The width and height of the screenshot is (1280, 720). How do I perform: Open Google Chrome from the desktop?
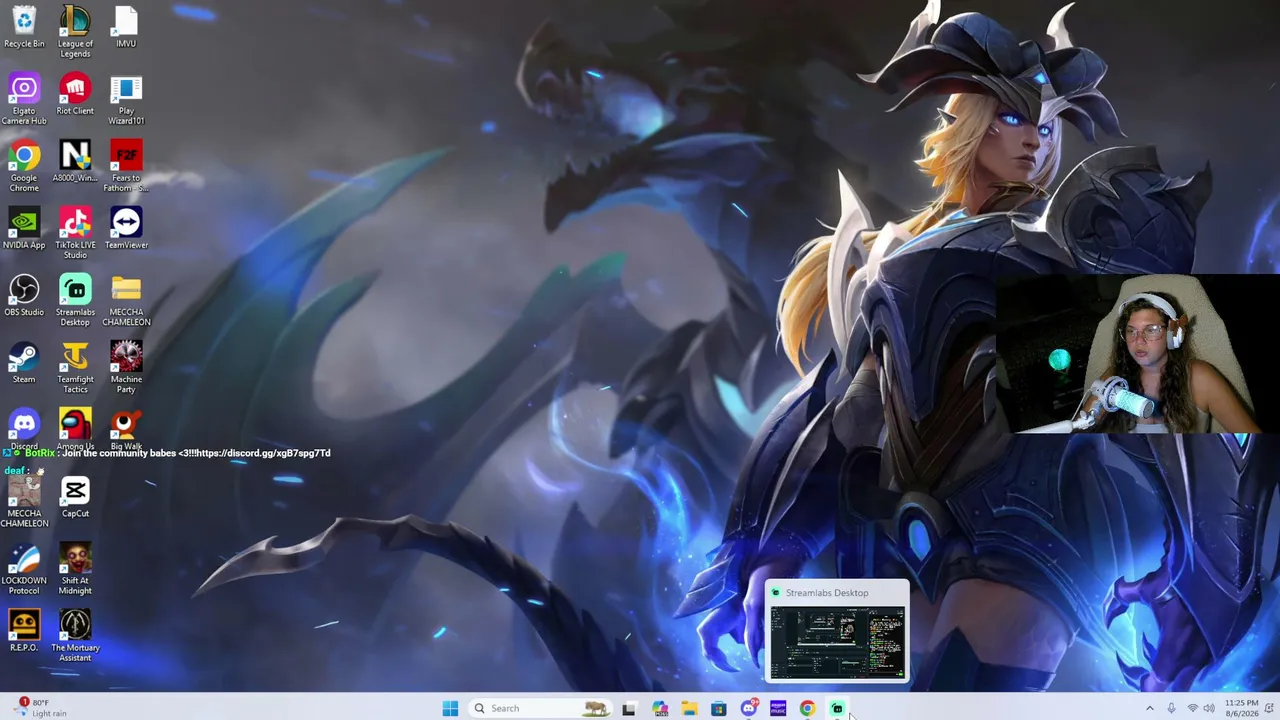[24, 167]
